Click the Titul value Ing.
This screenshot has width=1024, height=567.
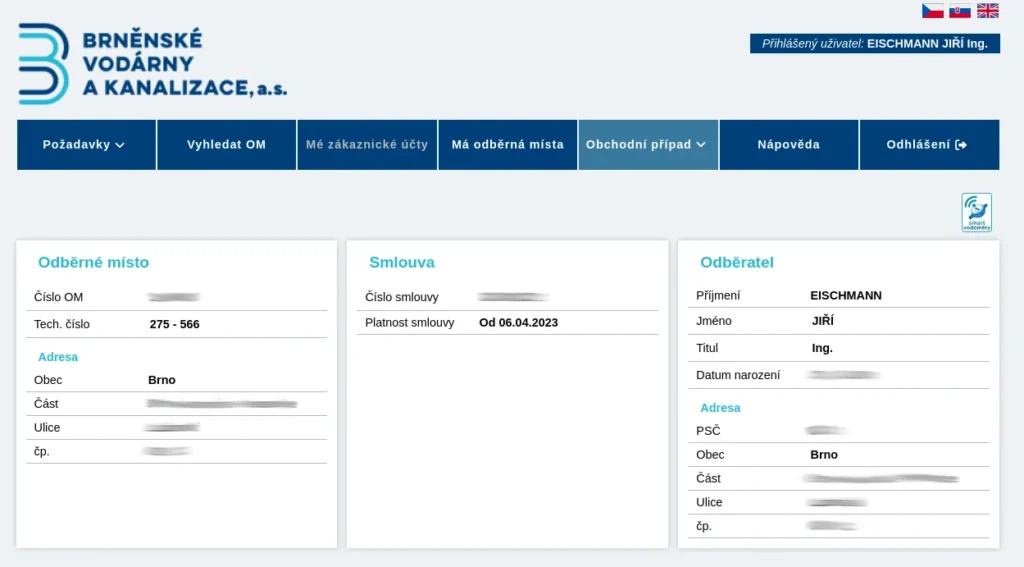[822, 348]
